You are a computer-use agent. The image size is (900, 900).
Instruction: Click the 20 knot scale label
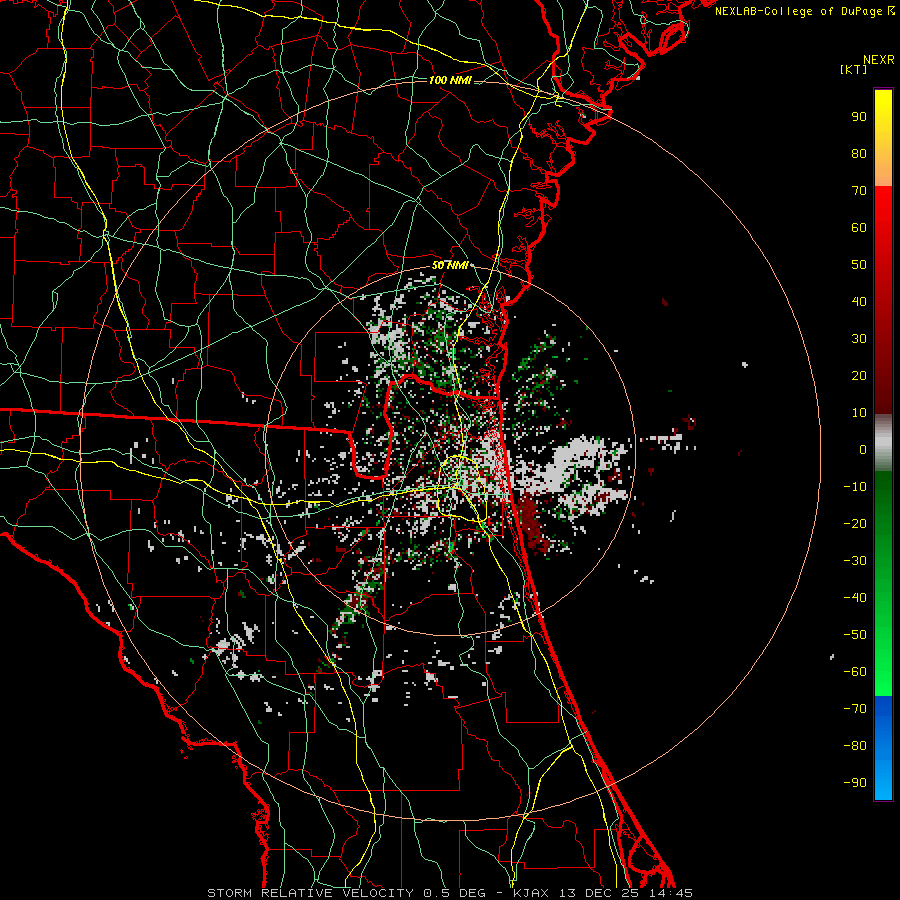(859, 375)
